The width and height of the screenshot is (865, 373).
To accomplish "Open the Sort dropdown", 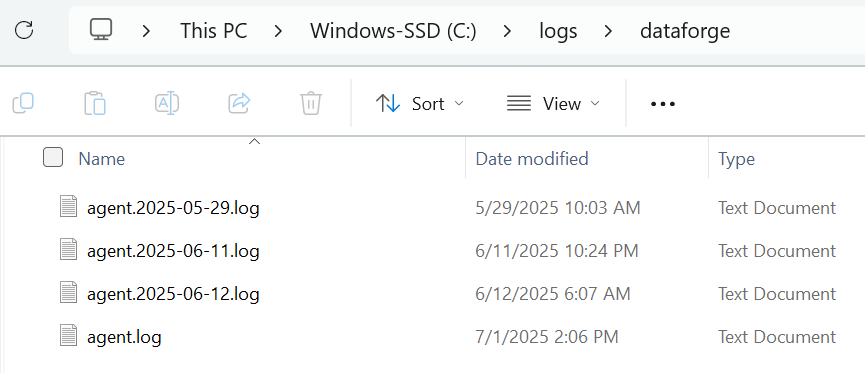I will 419,104.
